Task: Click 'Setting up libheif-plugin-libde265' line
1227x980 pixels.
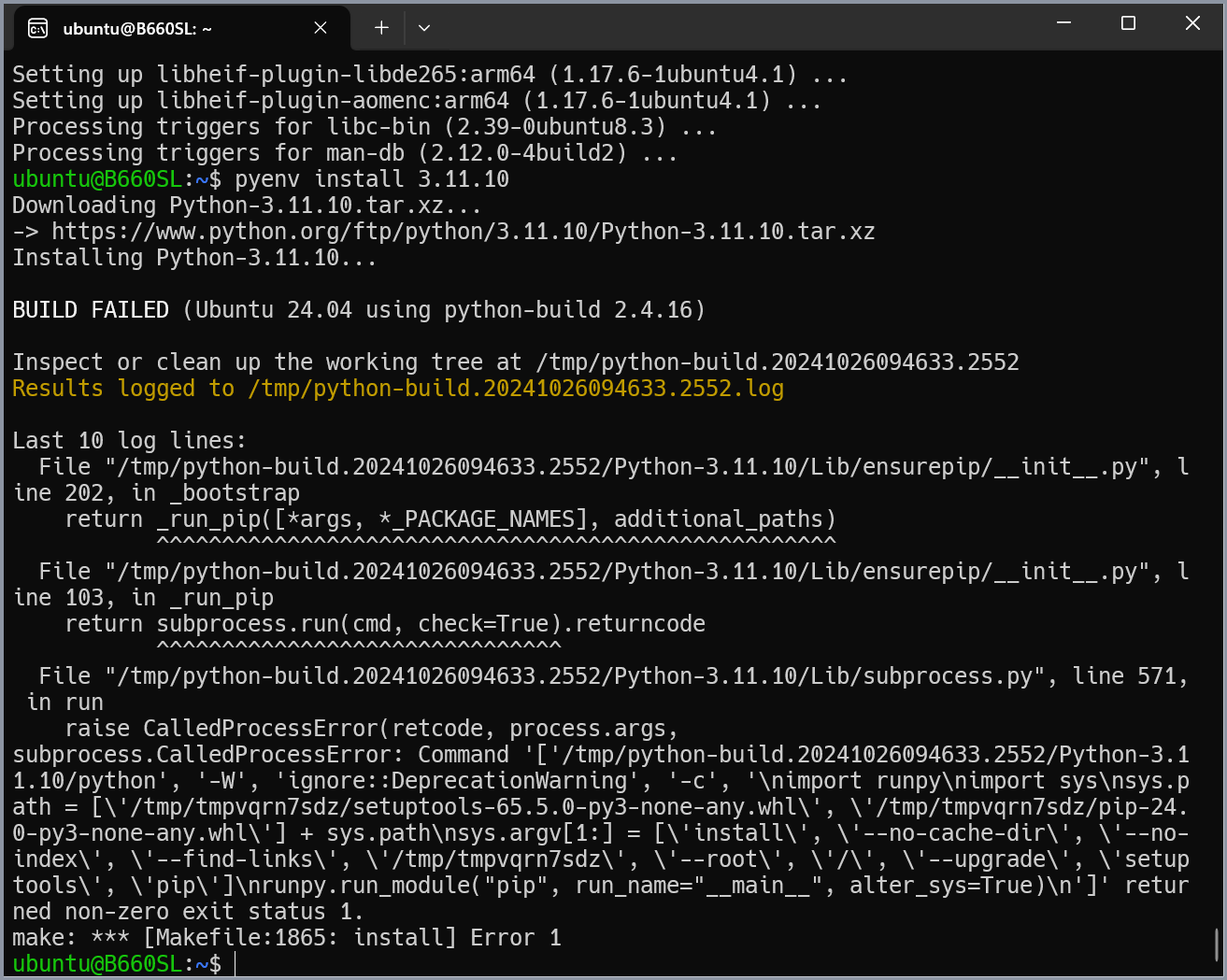Action: 430,75
